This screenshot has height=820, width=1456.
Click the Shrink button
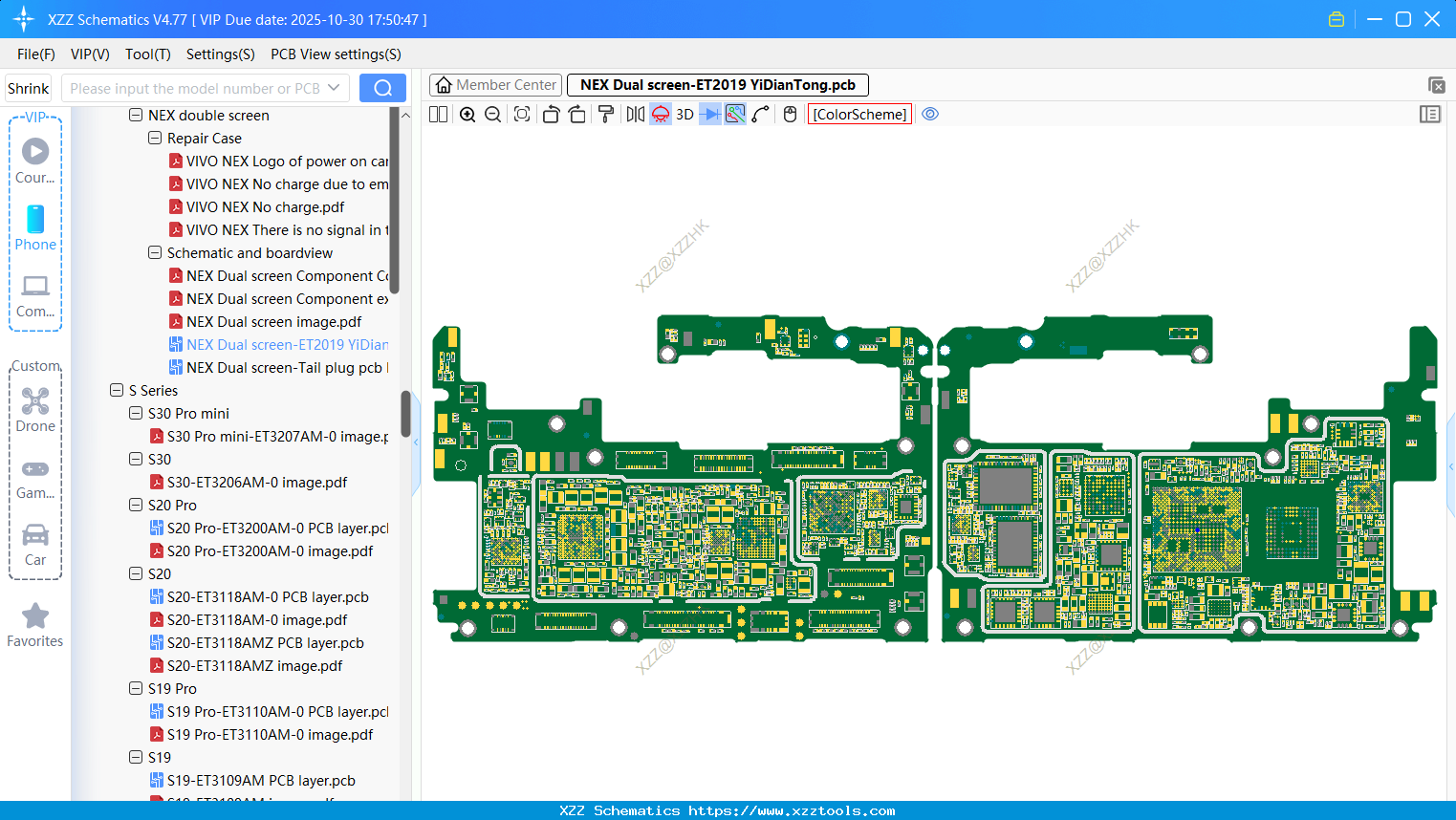pos(29,88)
